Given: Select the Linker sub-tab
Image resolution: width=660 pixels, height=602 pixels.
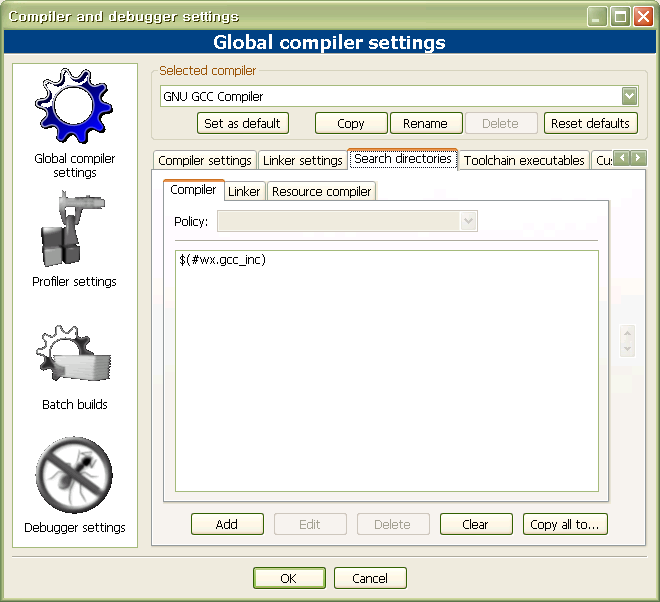Looking at the screenshot, I should coord(244,192).
